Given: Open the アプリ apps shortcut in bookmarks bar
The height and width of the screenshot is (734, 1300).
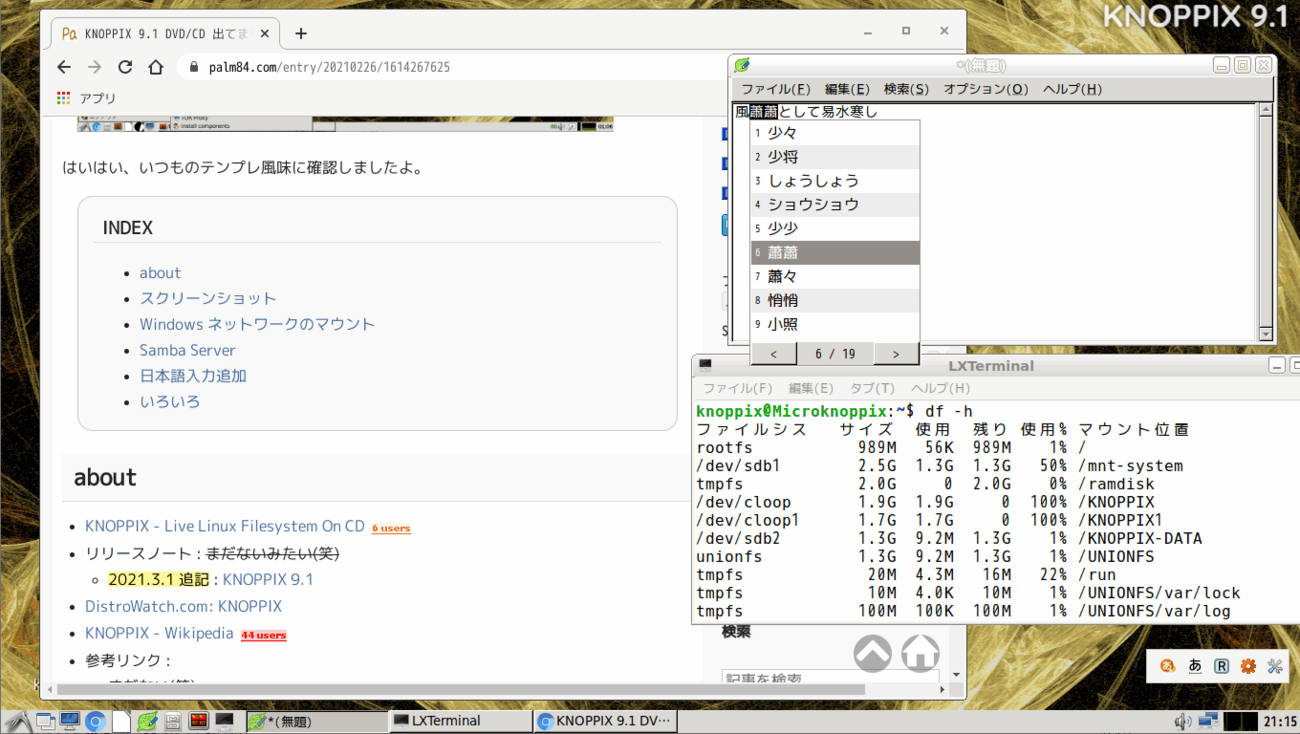Looking at the screenshot, I should (86, 98).
